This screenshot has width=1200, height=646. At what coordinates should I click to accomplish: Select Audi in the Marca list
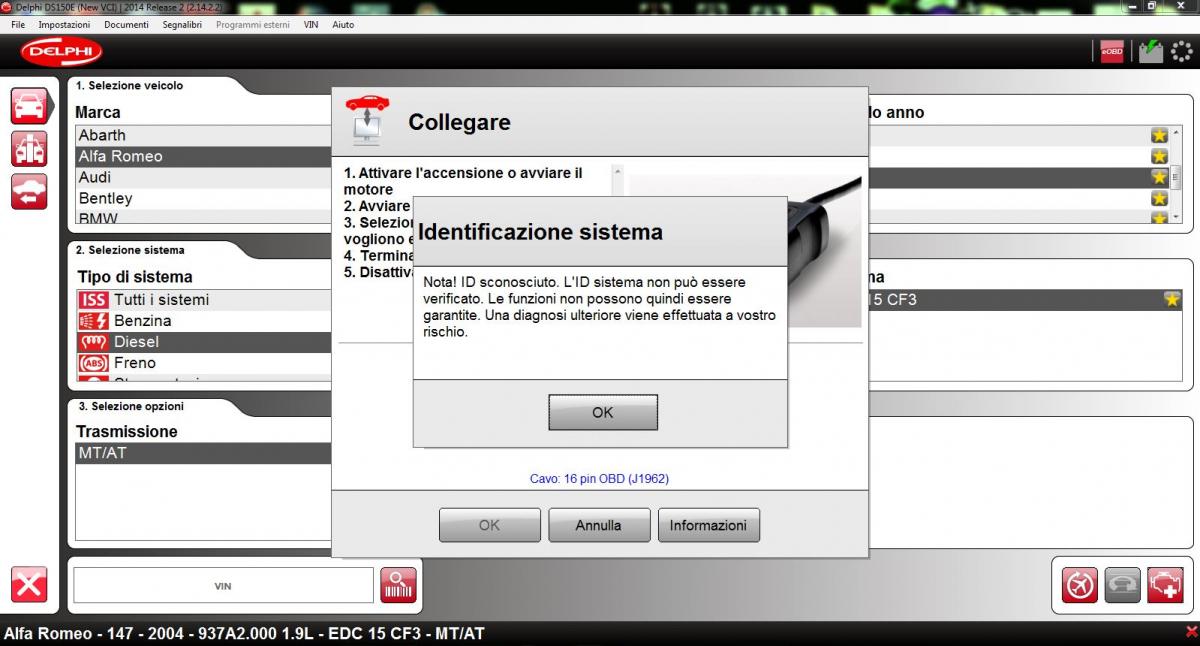[x=204, y=177]
